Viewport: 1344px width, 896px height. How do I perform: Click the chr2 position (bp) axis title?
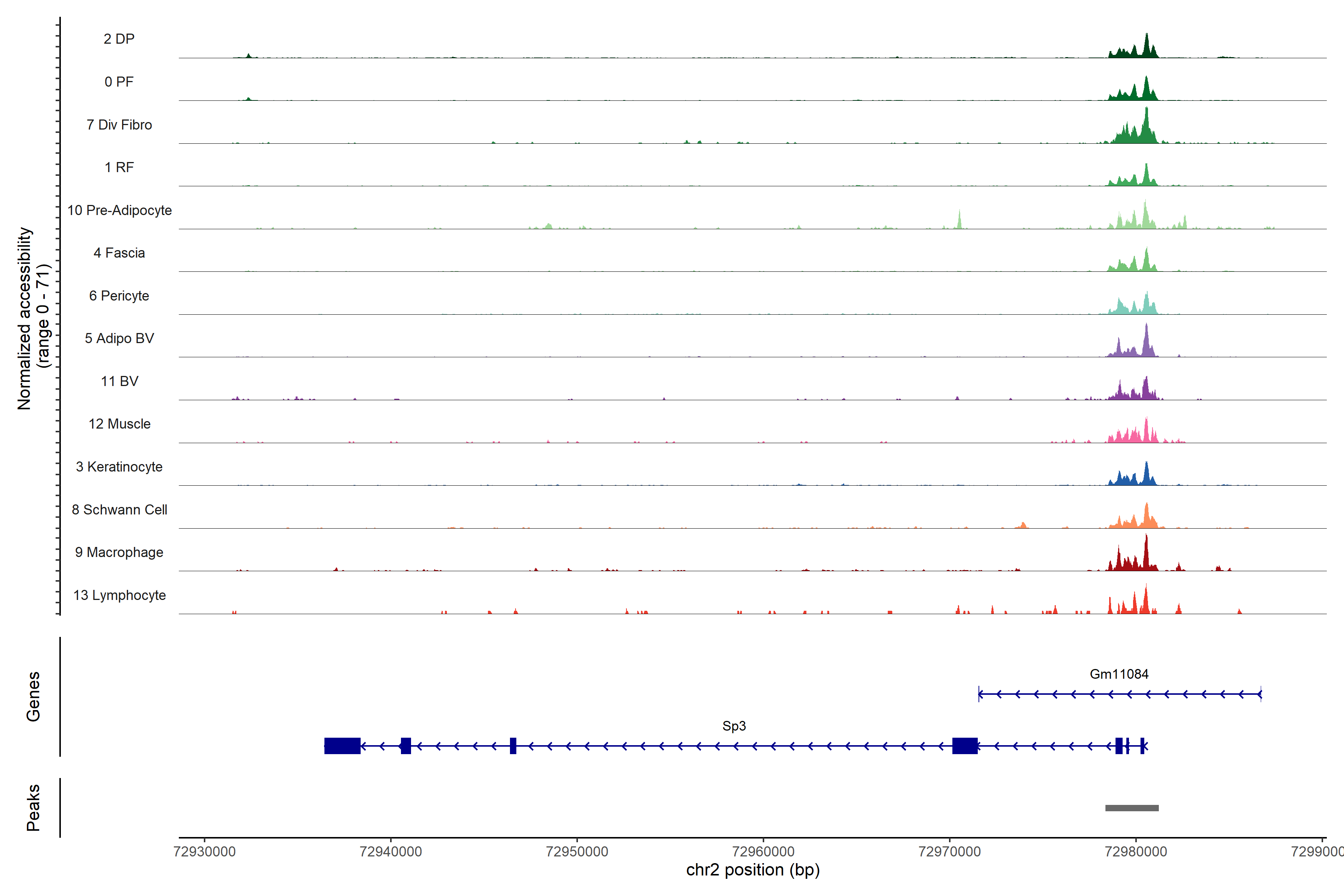[753, 870]
